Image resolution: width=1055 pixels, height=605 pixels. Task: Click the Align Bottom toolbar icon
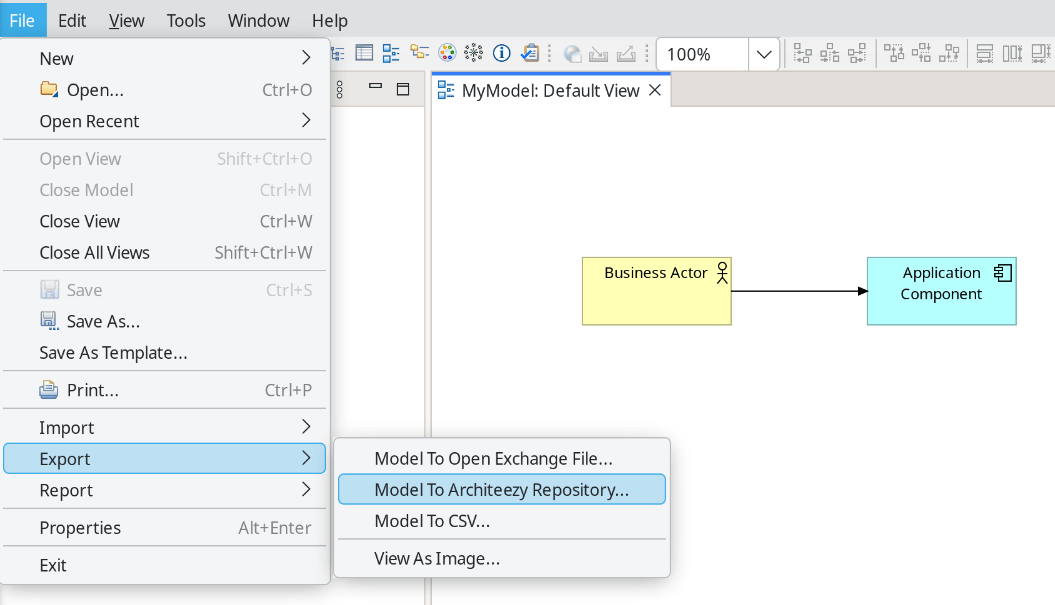pos(949,53)
